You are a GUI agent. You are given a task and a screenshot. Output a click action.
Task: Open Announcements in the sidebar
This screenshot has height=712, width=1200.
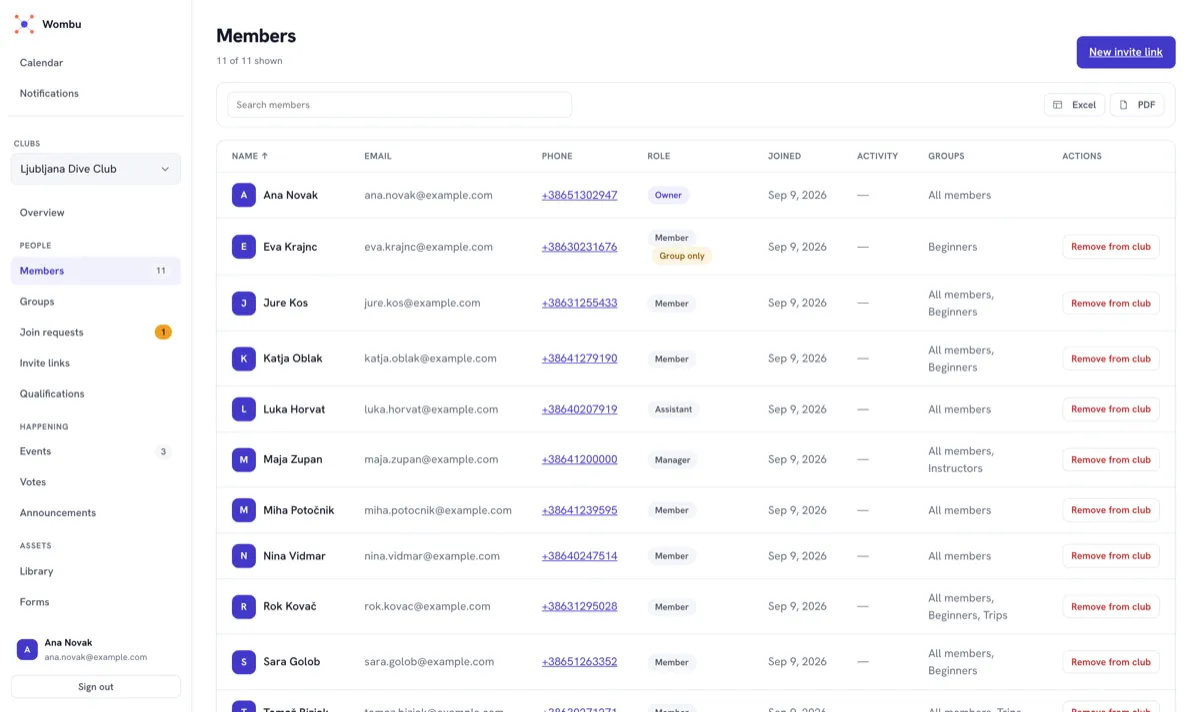pyautogui.click(x=96, y=513)
